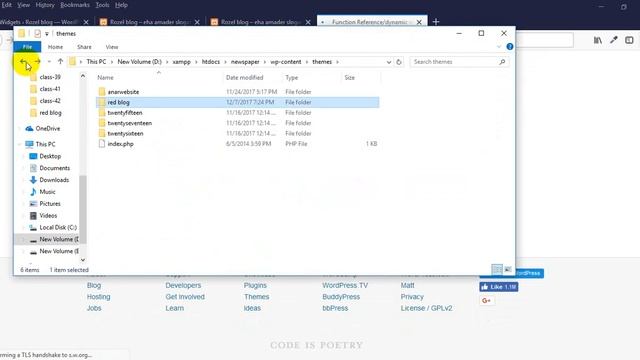Select the index.php file

click(120, 144)
